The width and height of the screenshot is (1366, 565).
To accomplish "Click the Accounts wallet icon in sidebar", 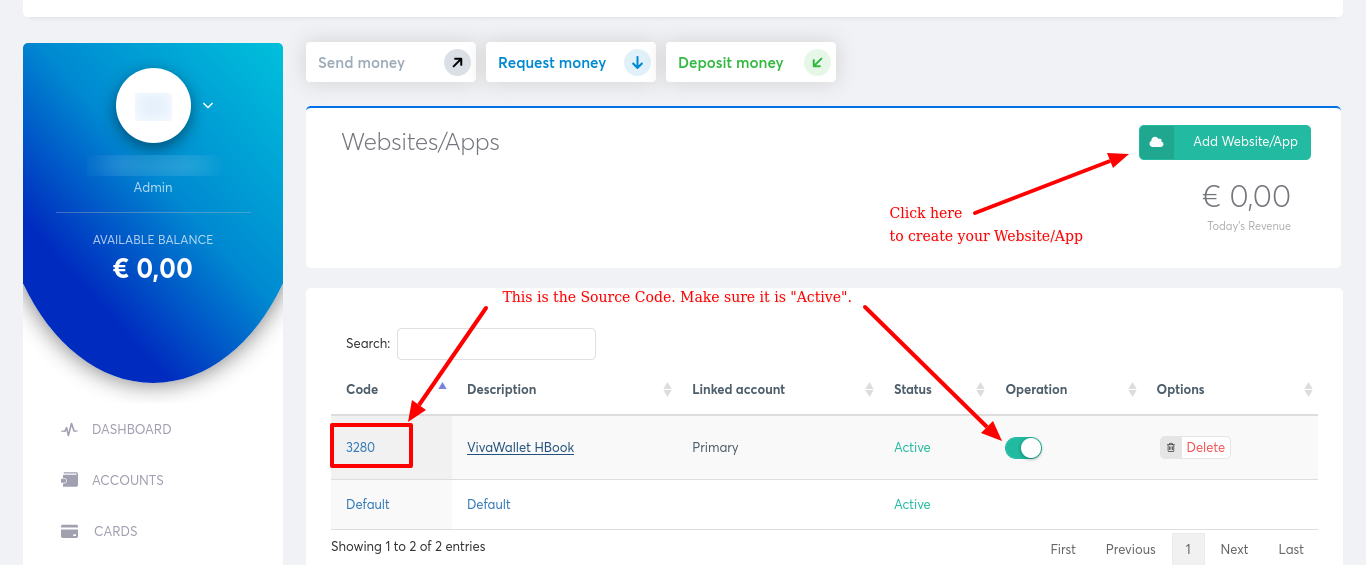I will pos(69,480).
